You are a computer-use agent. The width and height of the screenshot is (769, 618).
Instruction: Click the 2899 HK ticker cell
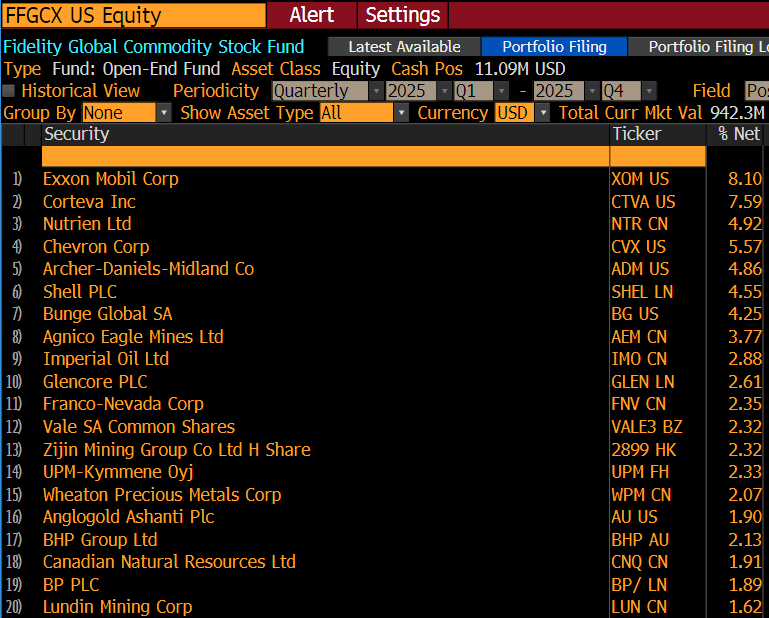coord(643,450)
